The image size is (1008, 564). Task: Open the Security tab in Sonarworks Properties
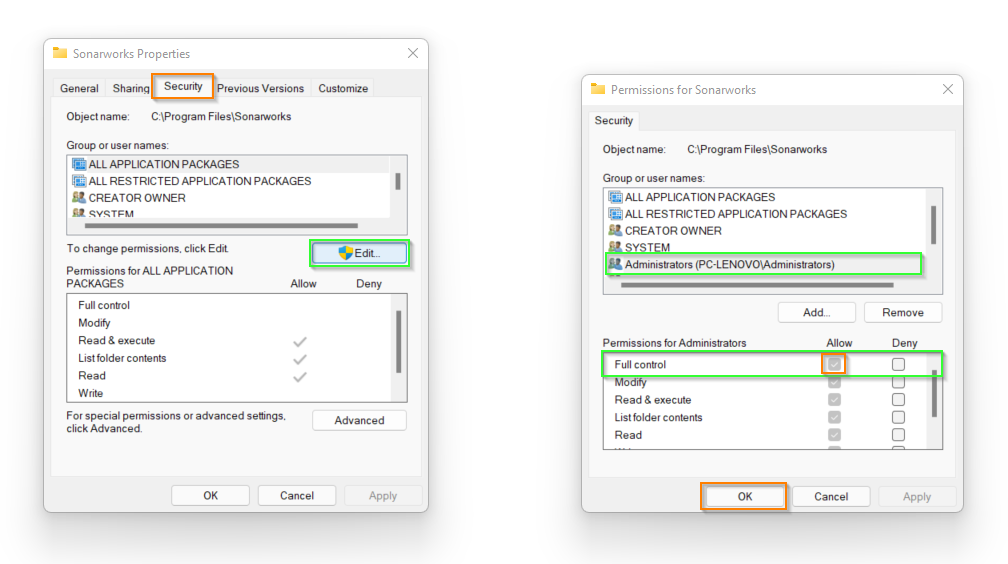183,86
